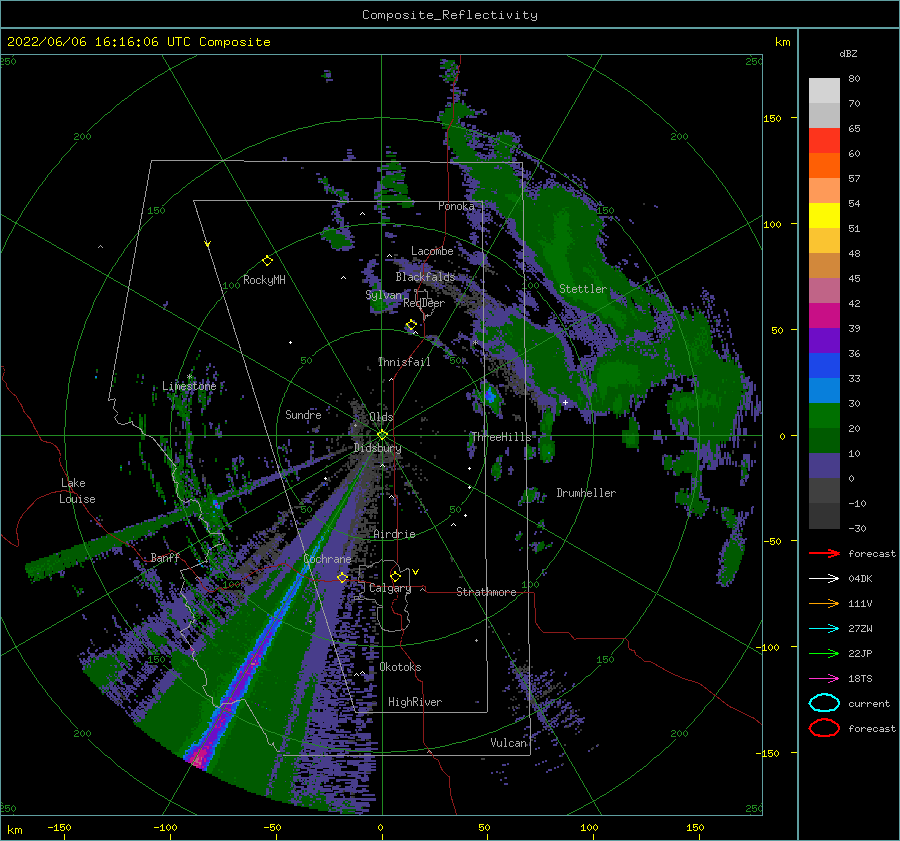This screenshot has width=900, height=841.
Task: Click the Blackfalds city label
Action: pyautogui.click(x=425, y=277)
